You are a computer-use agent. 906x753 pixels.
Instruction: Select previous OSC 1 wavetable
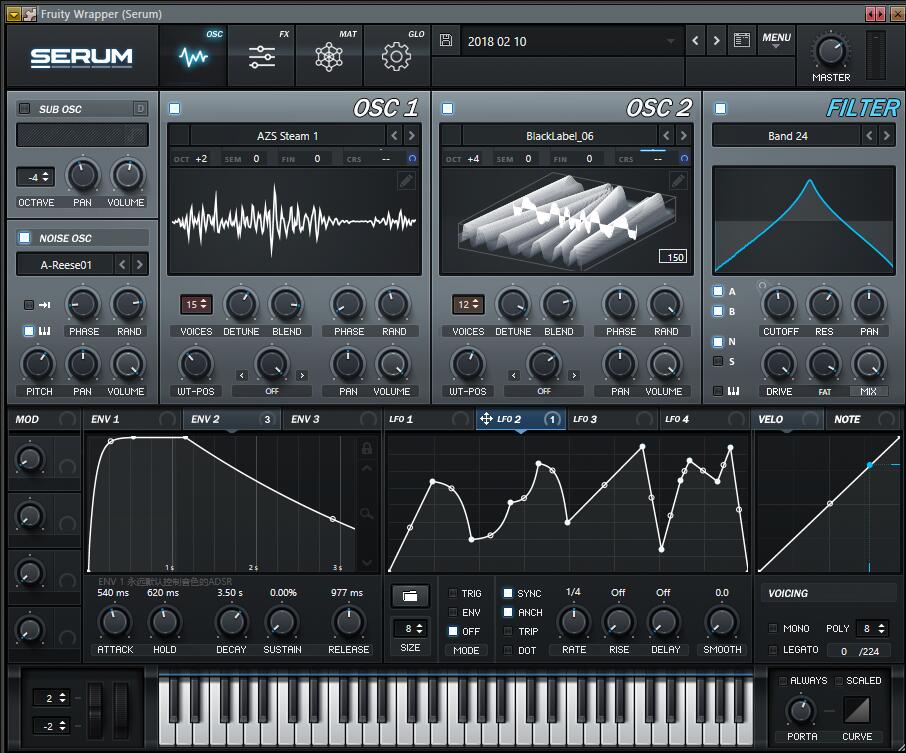point(394,136)
